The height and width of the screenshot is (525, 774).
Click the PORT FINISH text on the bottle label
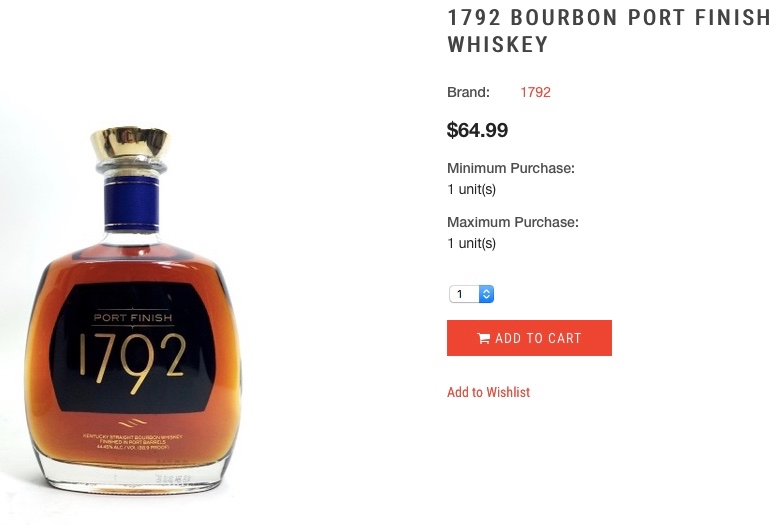pyautogui.click(x=133, y=318)
